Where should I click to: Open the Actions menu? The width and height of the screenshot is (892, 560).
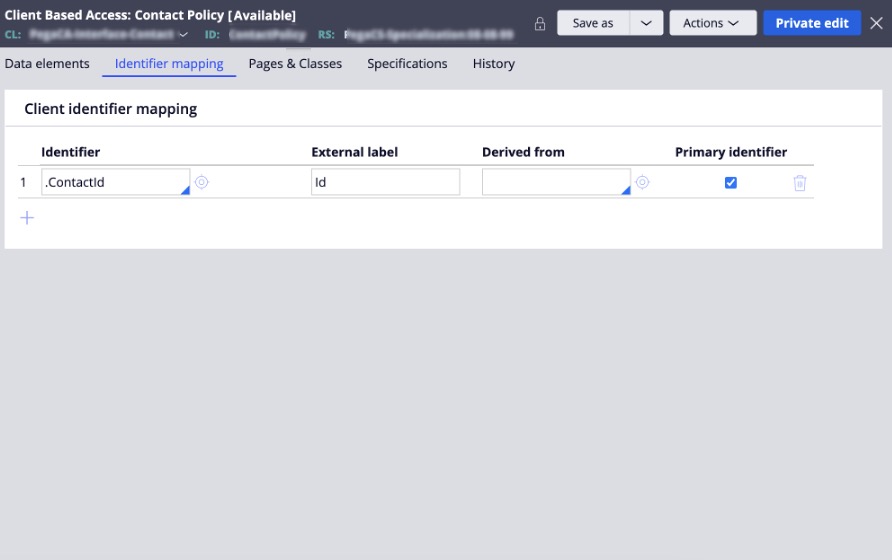[711, 23]
